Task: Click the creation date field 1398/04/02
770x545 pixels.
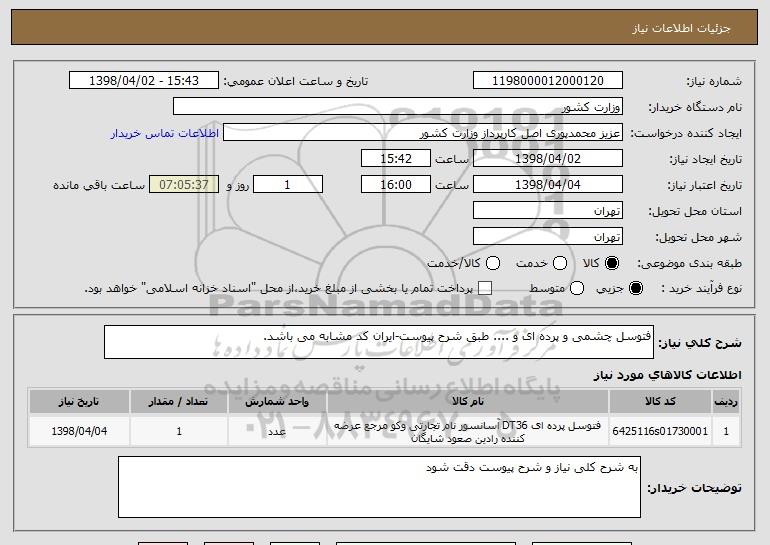Action: pyautogui.click(x=548, y=159)
